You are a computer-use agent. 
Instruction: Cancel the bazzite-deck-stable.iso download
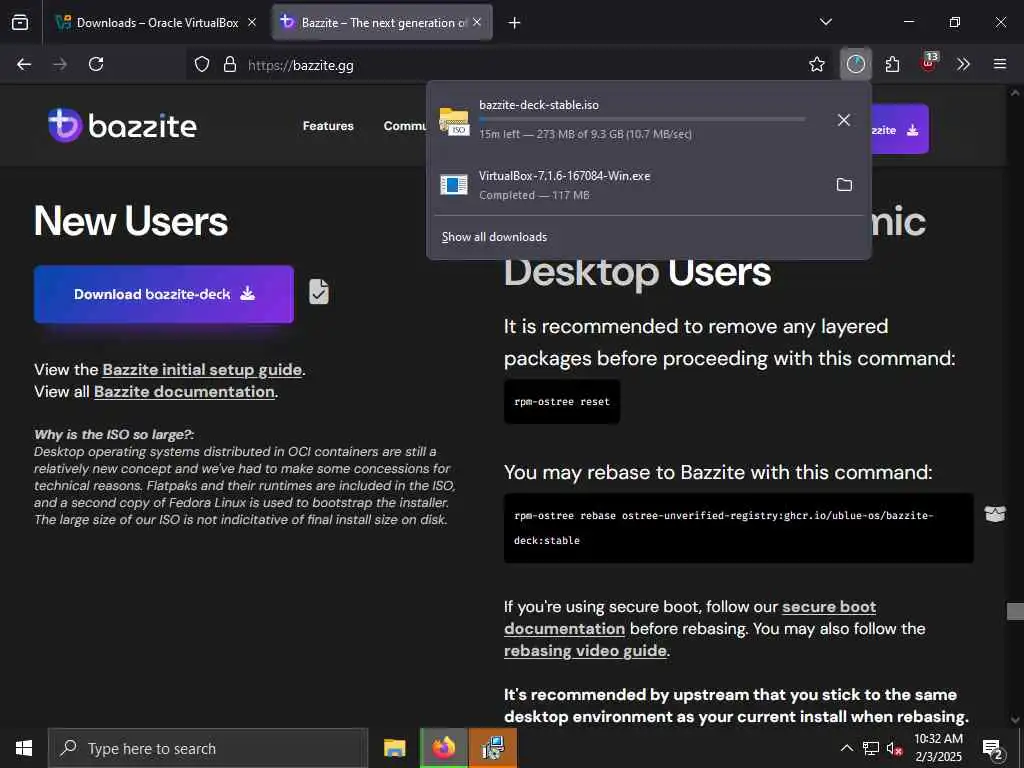[844, 120]
